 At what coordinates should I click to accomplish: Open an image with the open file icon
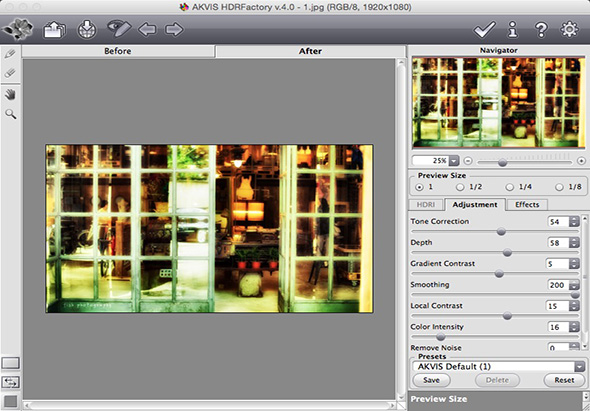tap(55, 29)
